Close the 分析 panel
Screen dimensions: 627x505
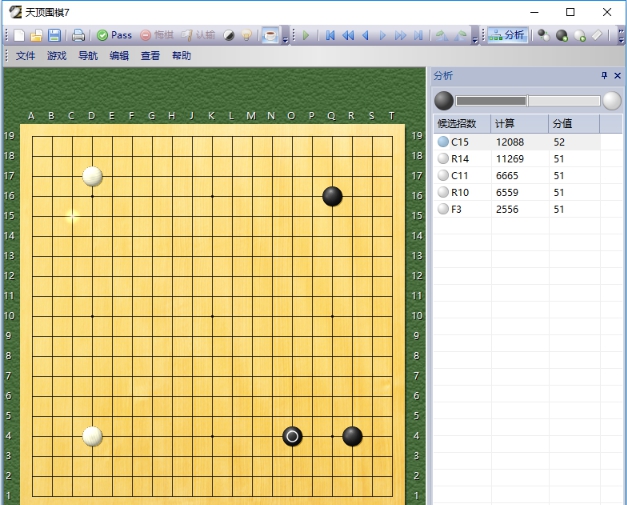(617, 75)
